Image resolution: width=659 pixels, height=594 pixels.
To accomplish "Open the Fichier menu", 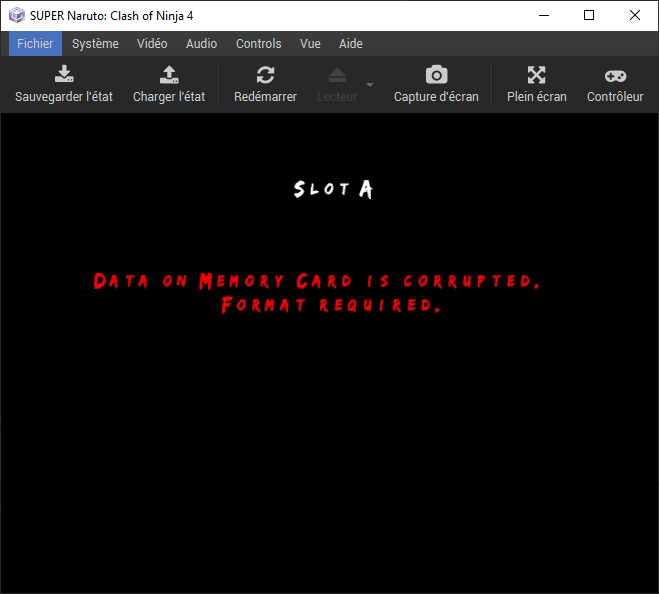I will pyautogui.click(x=35, y=44).
